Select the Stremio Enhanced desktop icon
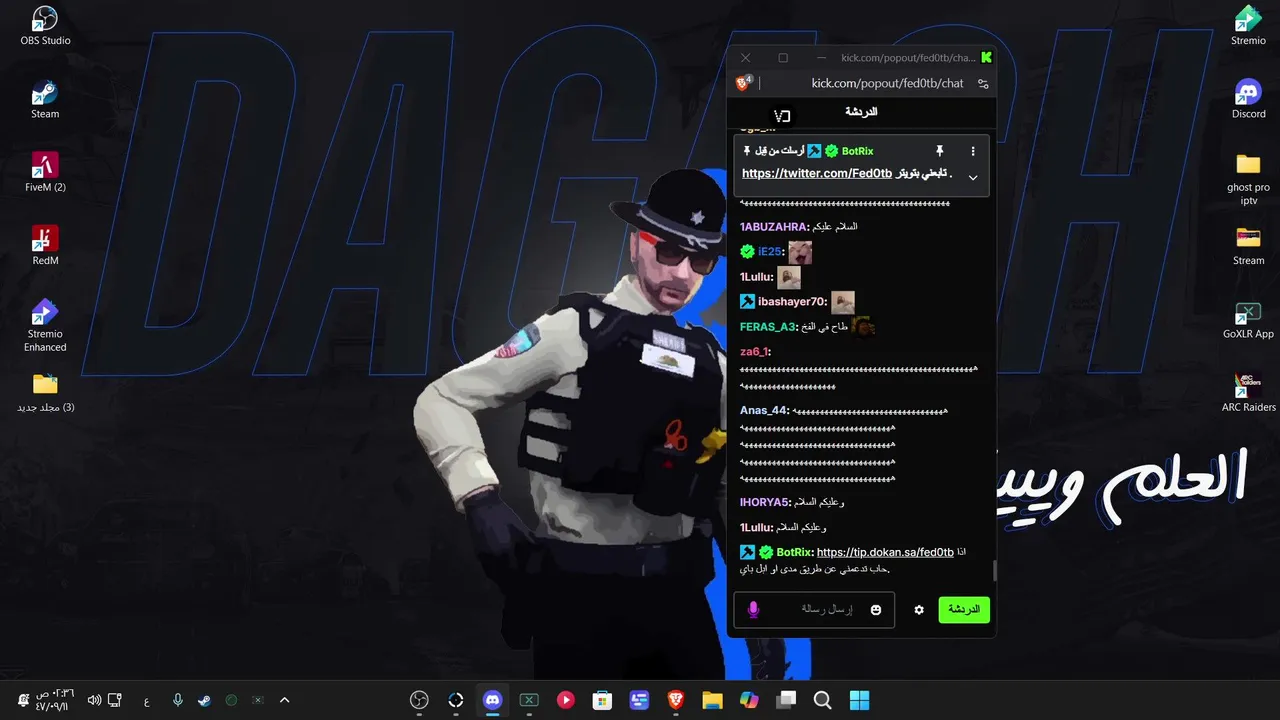Viewport: 1280px width, 720px height. point(45,326)
